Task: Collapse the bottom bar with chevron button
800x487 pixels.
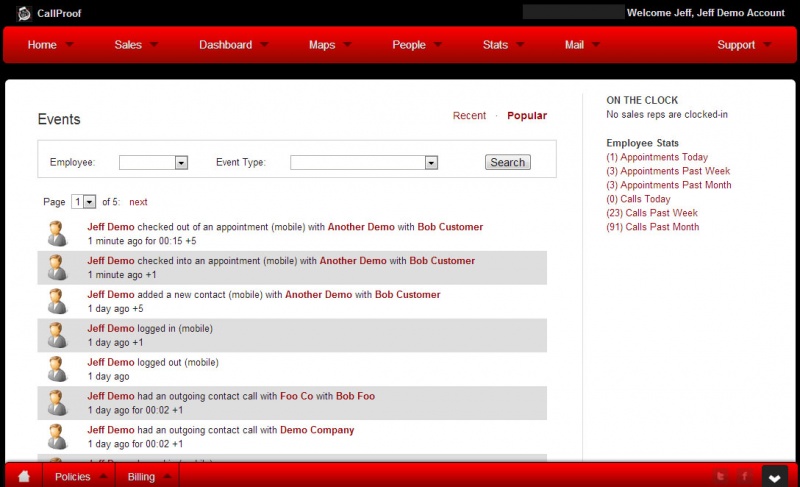Action: click(775, 476)
